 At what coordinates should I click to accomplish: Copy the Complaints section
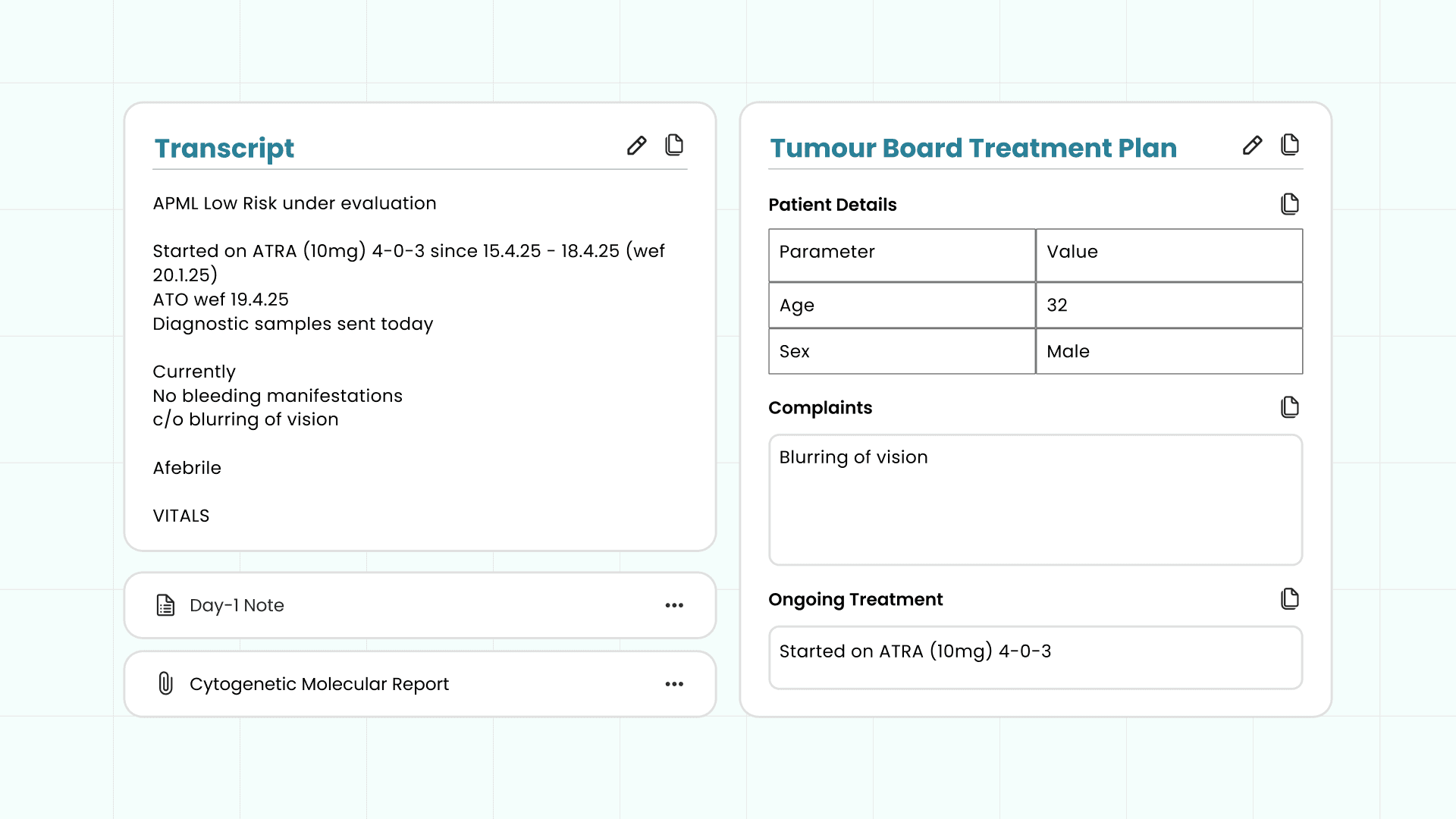pos(1289,407)
